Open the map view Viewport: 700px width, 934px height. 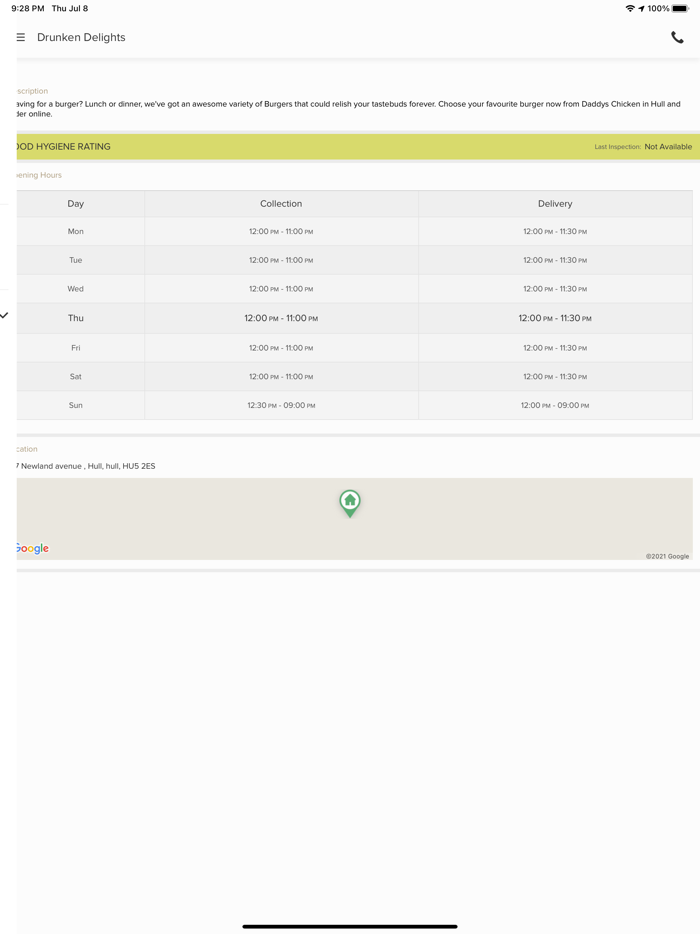point(354,519)
